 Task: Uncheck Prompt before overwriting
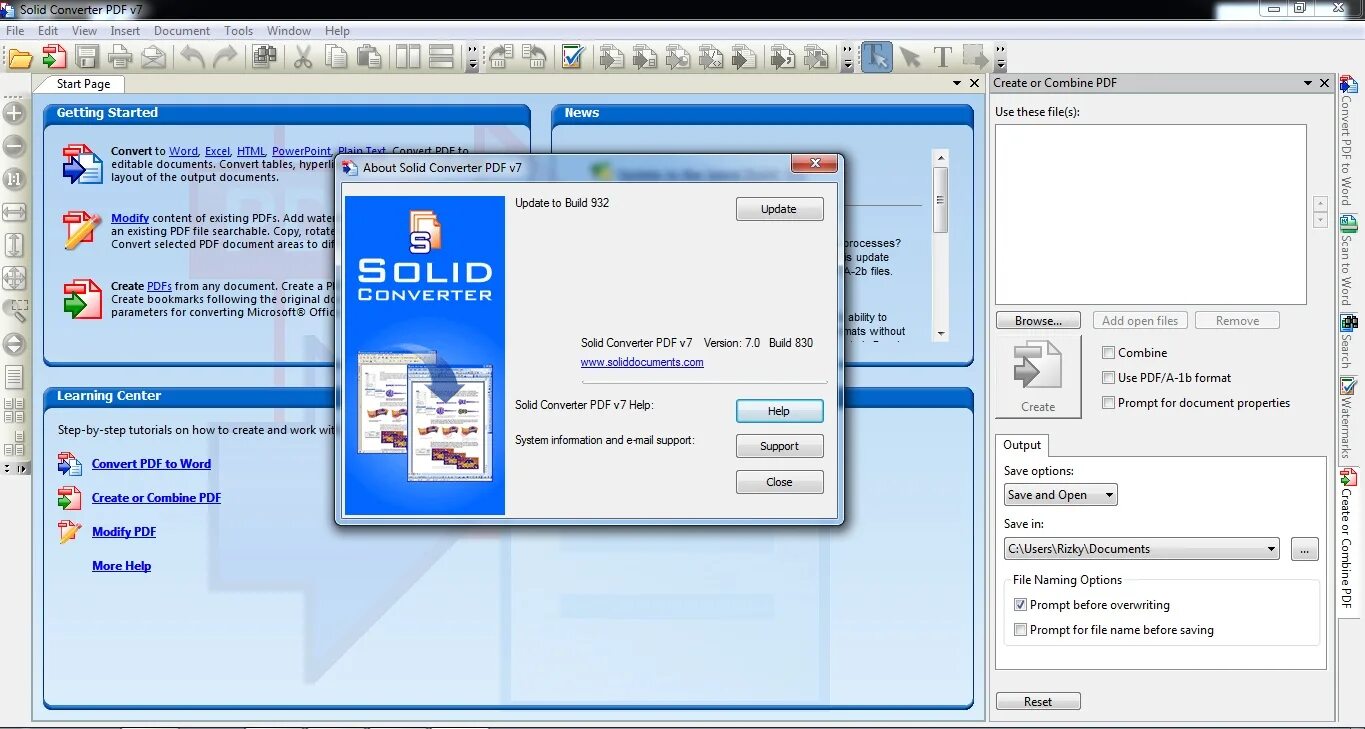coord(1020,605)
